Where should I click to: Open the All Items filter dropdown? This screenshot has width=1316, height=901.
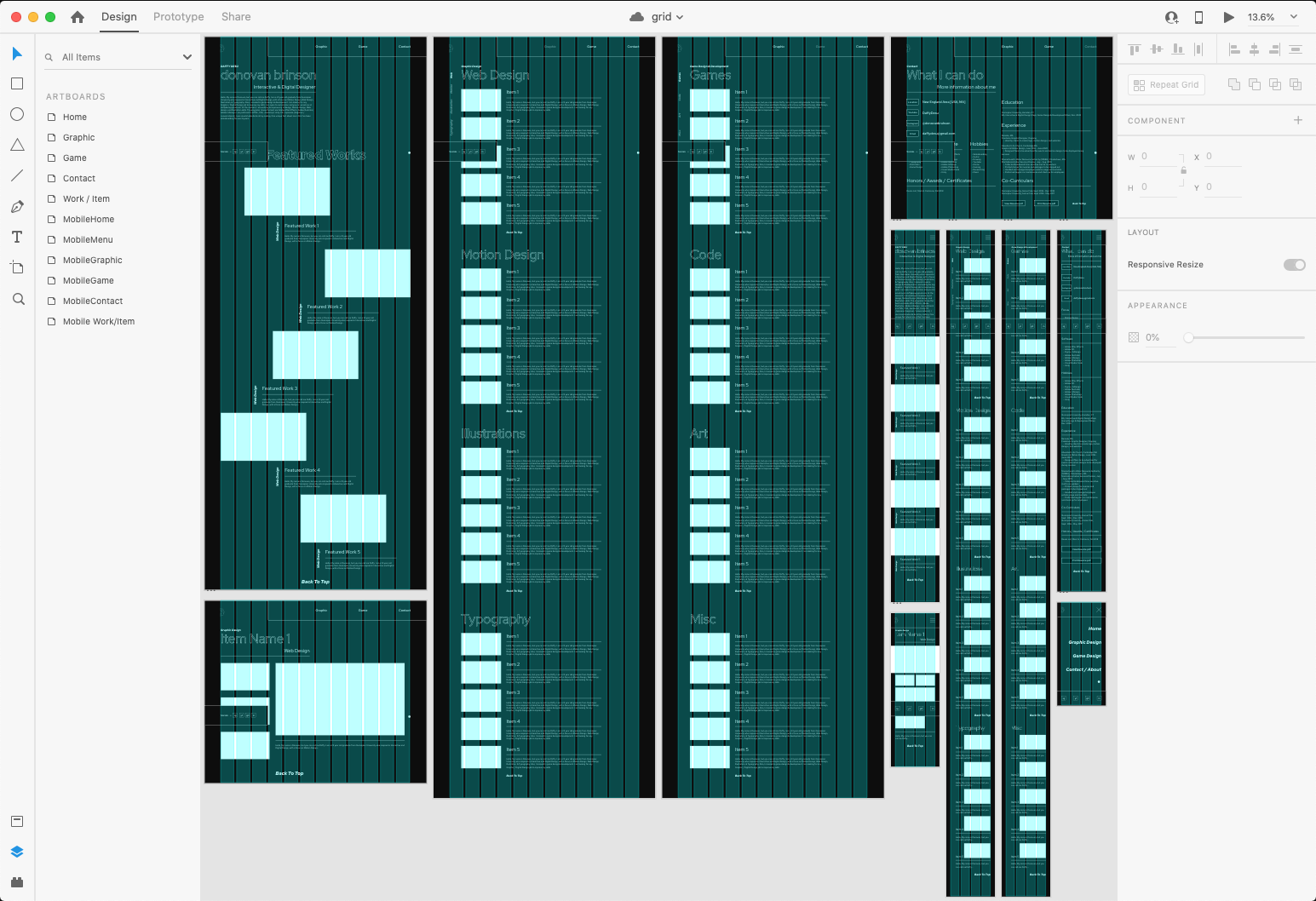click(118, 57)
